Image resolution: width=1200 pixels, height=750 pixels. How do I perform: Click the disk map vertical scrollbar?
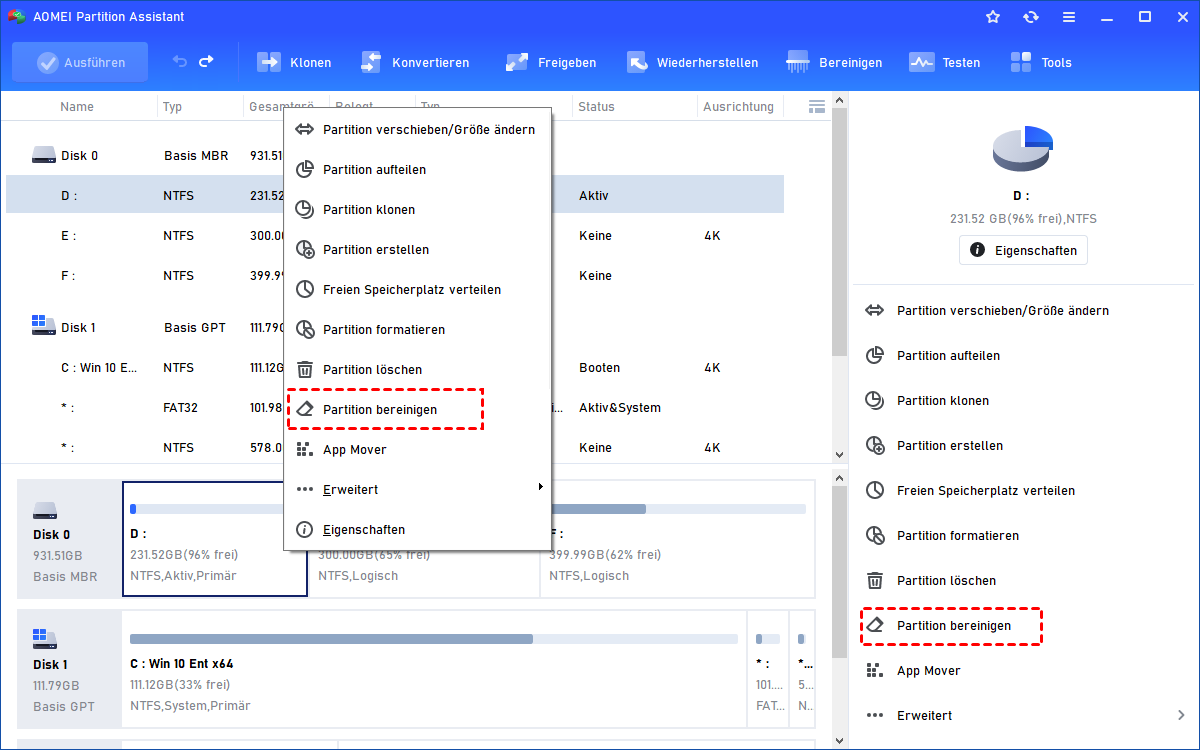point(840,570)
